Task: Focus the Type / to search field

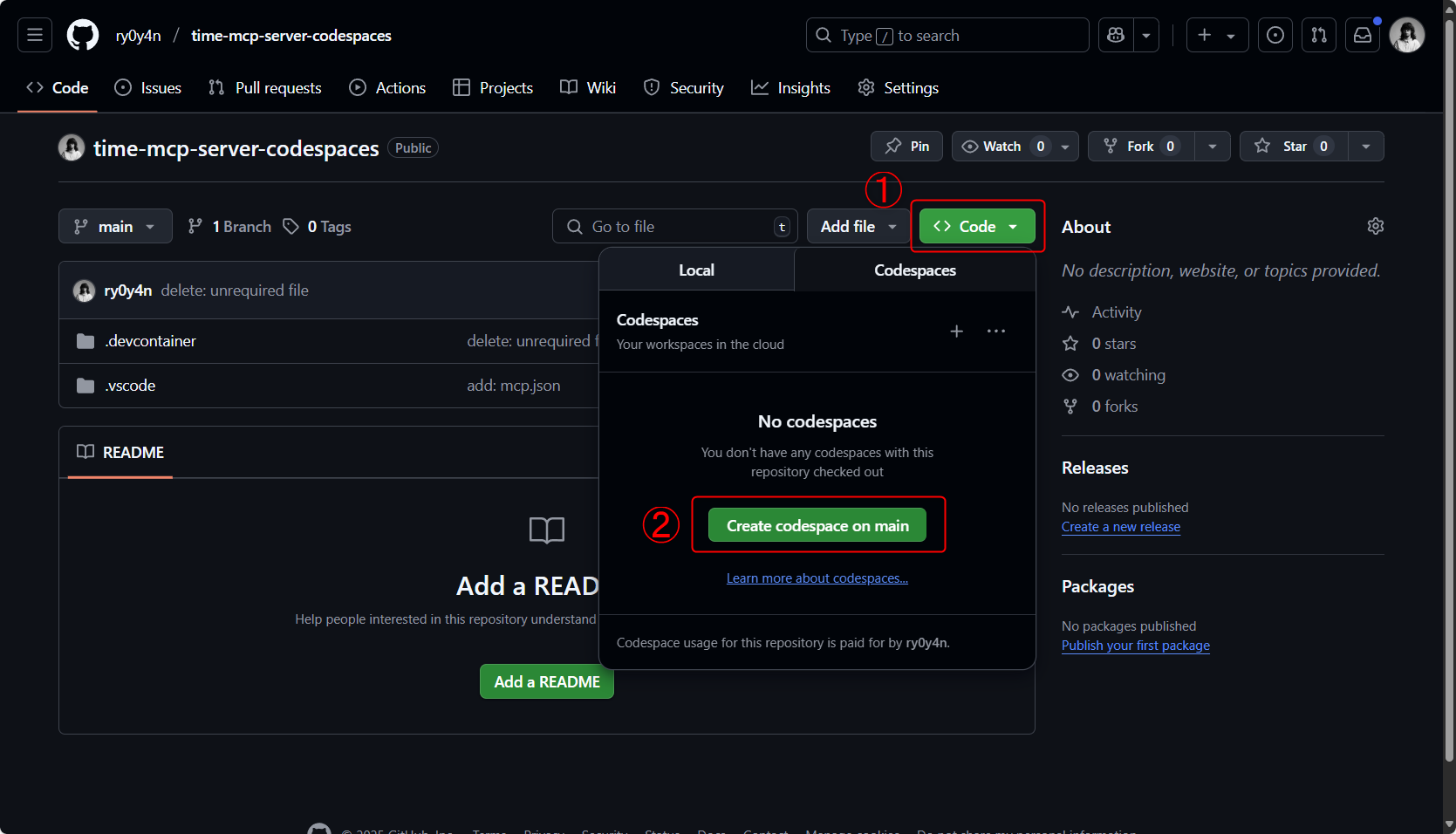Action: tap(947, 35)
